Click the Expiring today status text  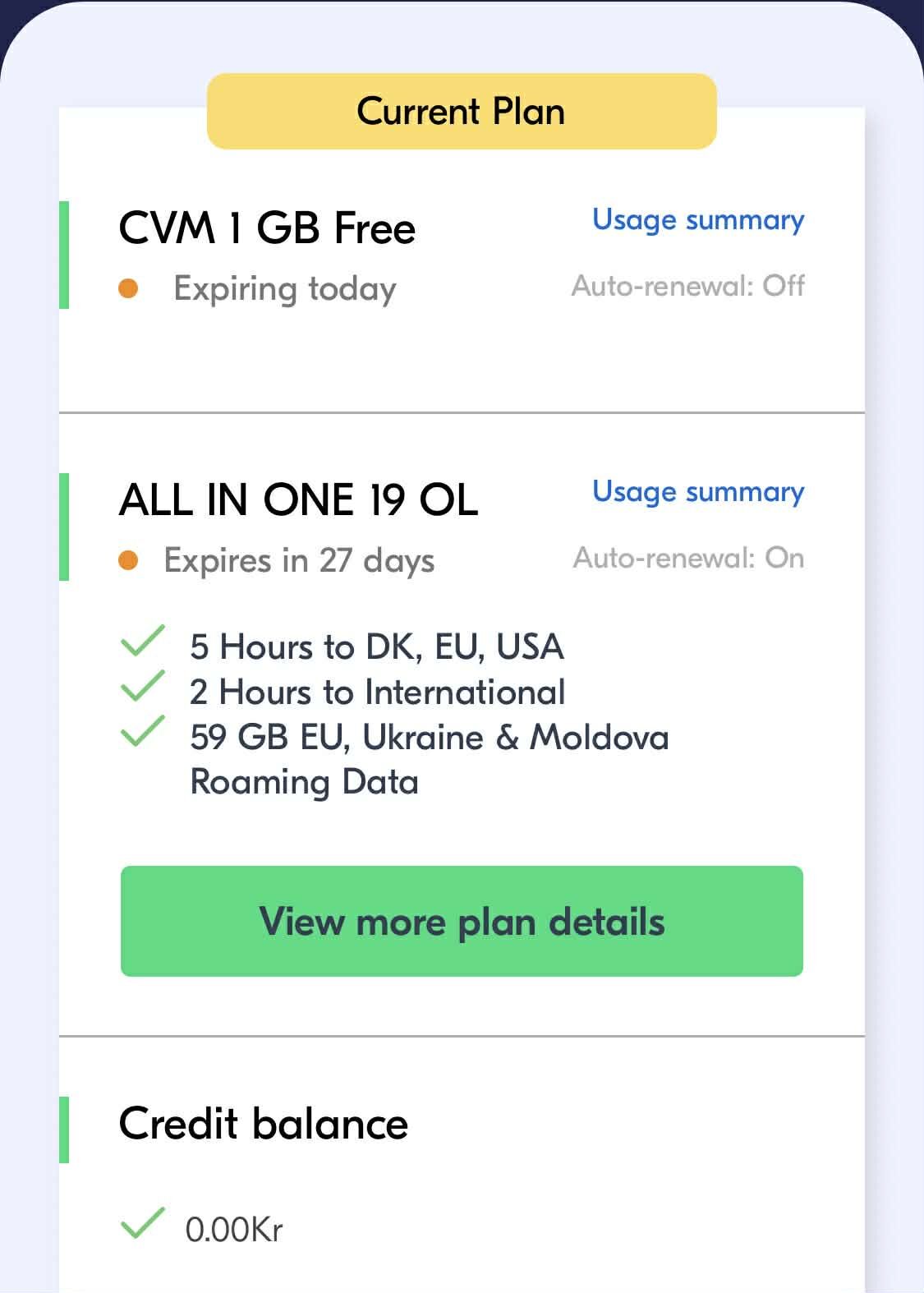[284, 289]
